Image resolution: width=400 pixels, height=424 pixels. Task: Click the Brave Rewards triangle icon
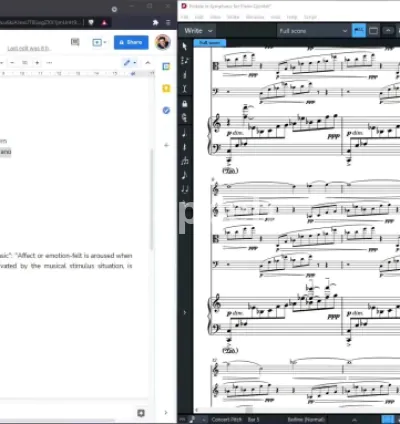(104, 22)
